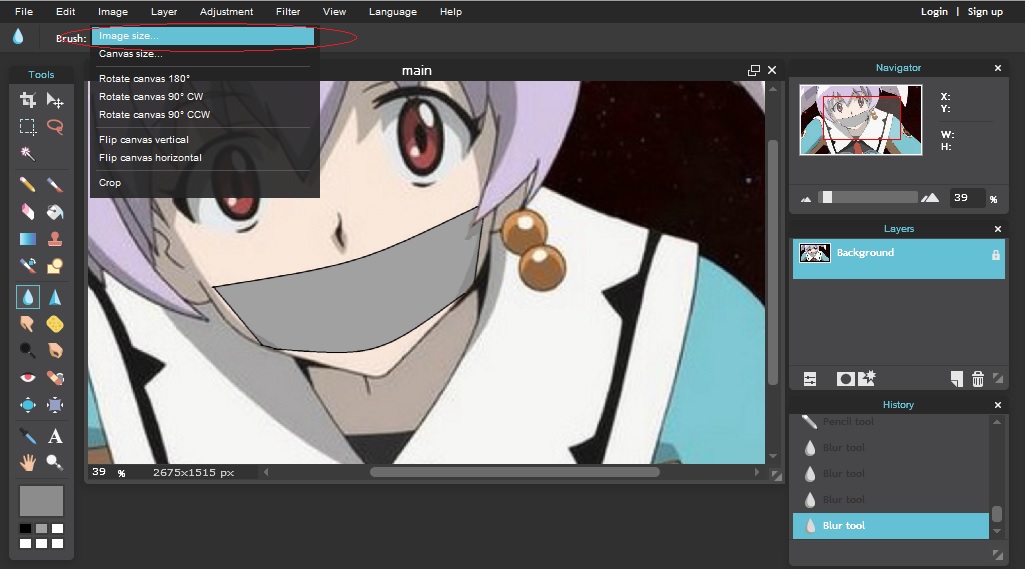Zoom out with Navigator small mountain icon
Screen dimensions: 1025x569
(x=806, y=199)
